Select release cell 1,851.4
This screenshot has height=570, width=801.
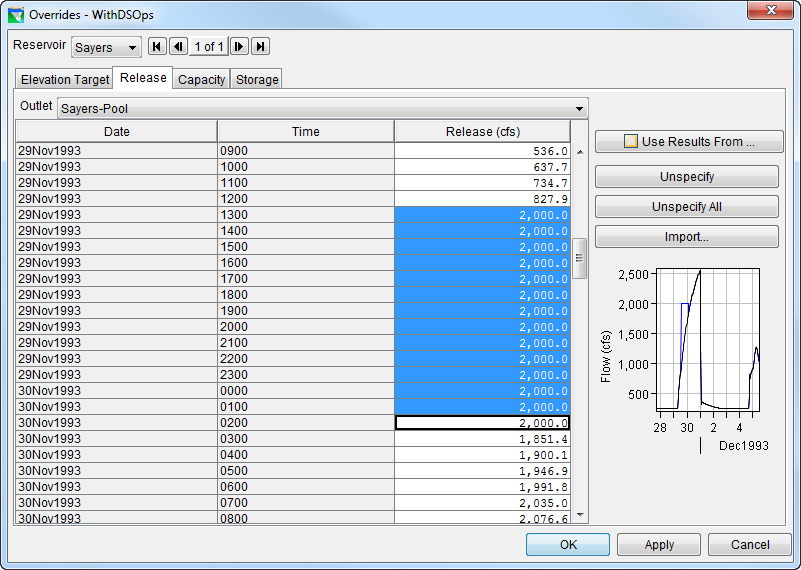pyautogui.click(x=482, y=439)
